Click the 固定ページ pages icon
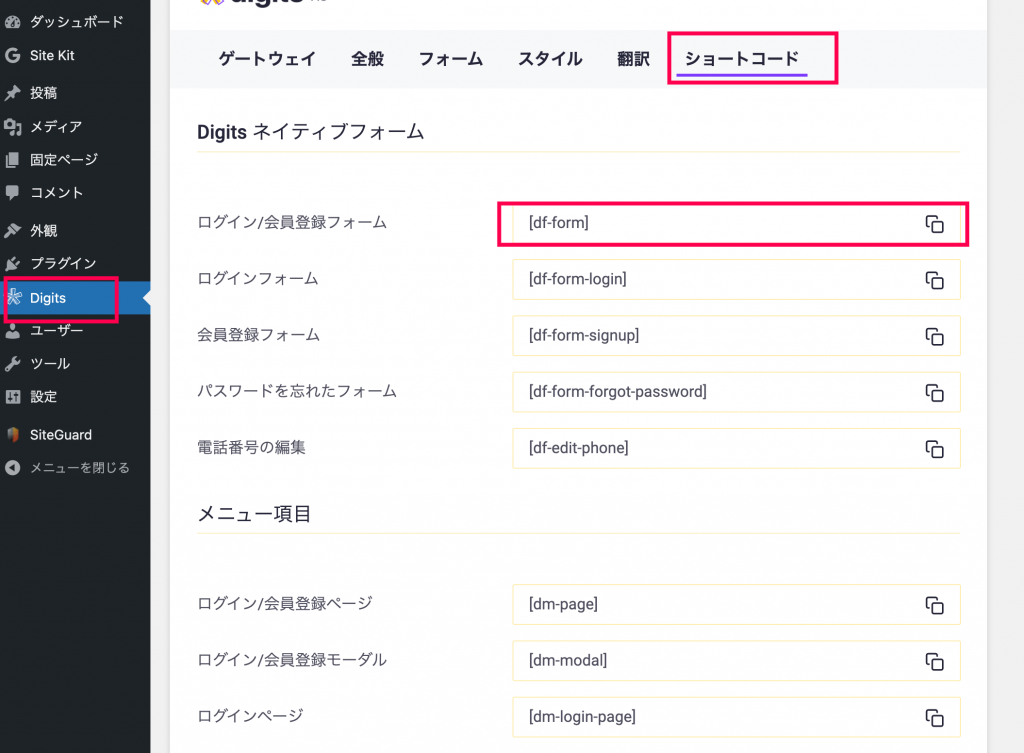The image size is (1024, 753). pyautogui.click(x=12, y=159)
